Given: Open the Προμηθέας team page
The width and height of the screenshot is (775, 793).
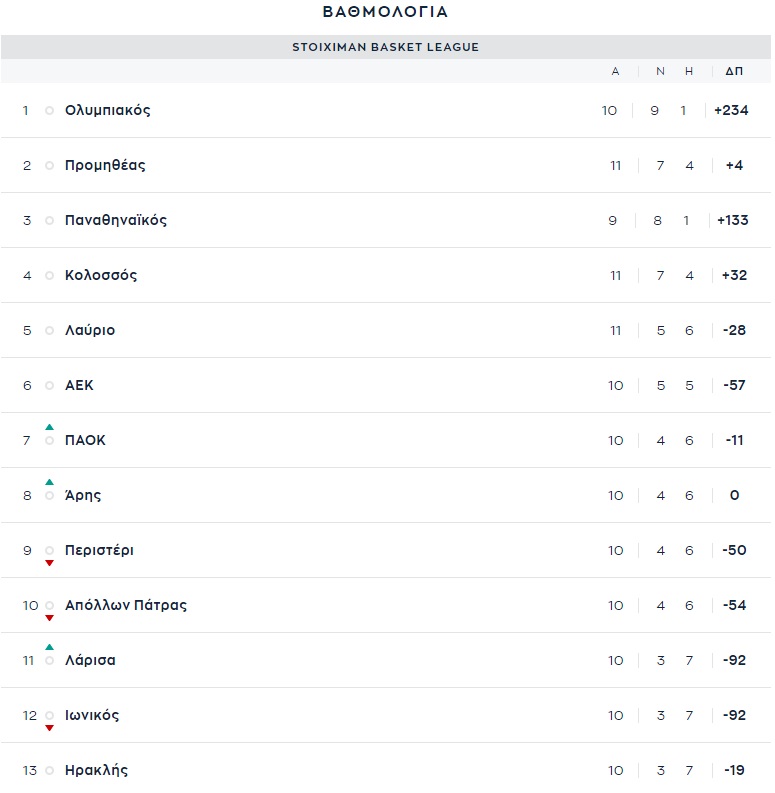Looking at the screenshot, I should tap(105, 165).
